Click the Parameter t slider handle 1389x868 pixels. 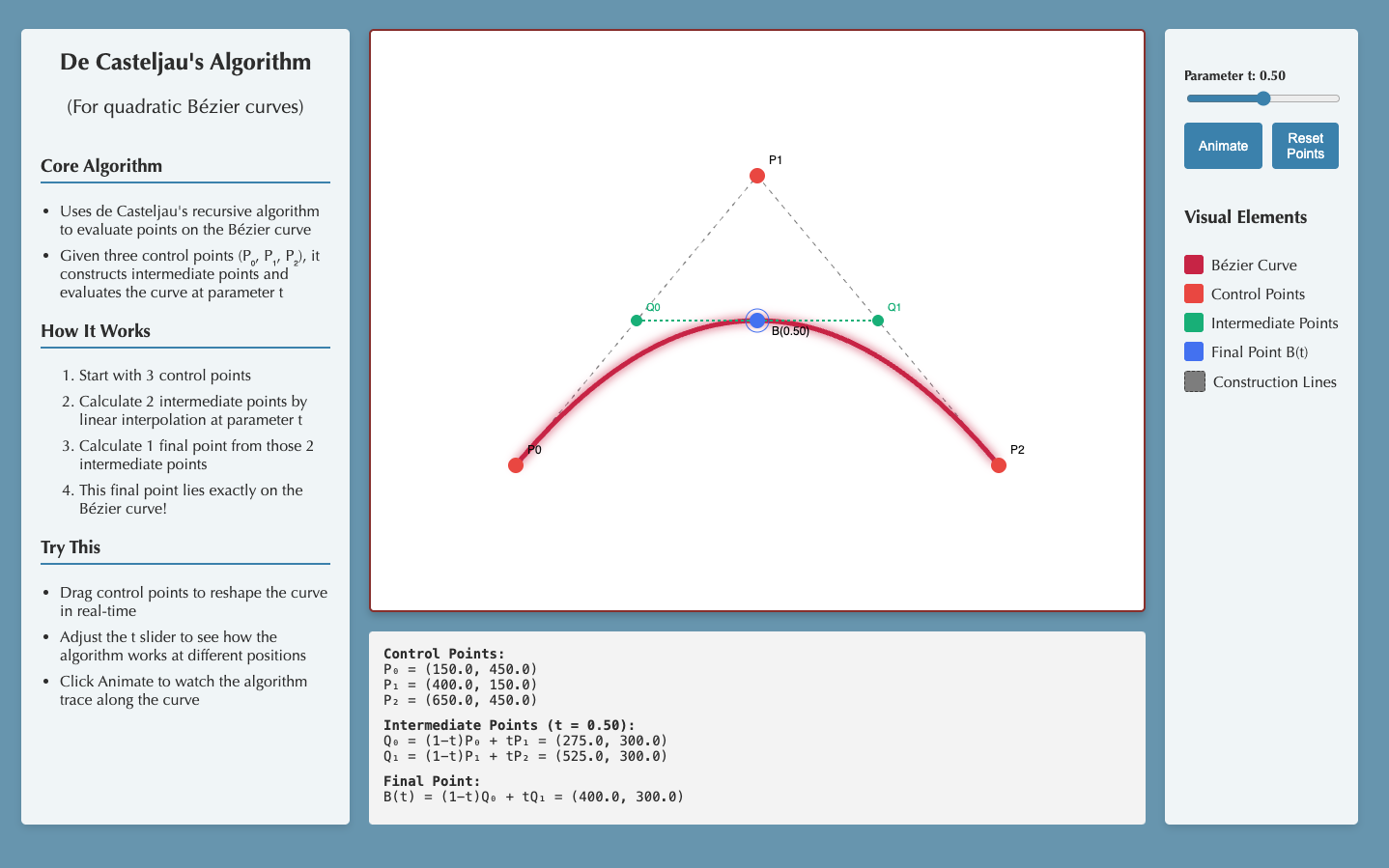[x=1263, y=98]
